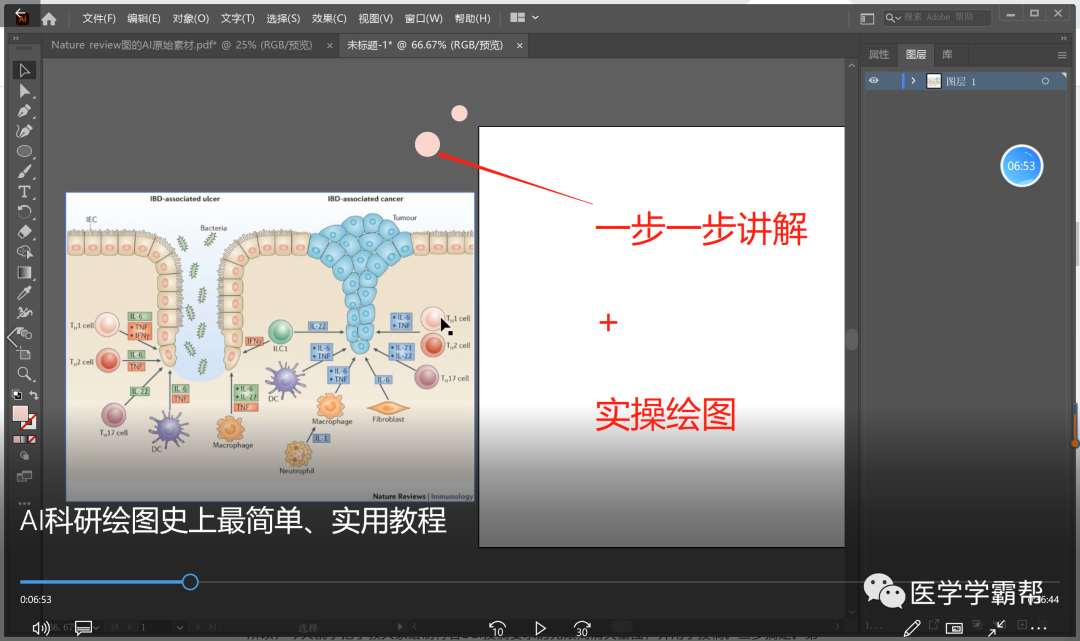Click the picture-in-picture player icon

click(954, 627)
